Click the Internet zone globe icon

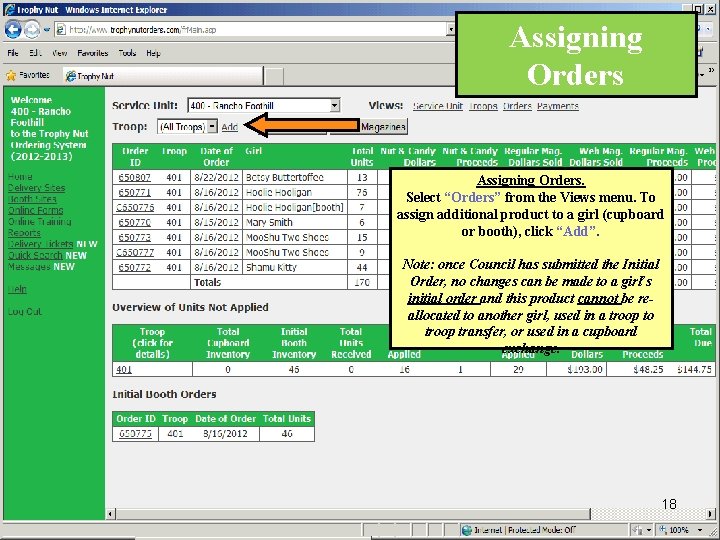coord(467,530)
